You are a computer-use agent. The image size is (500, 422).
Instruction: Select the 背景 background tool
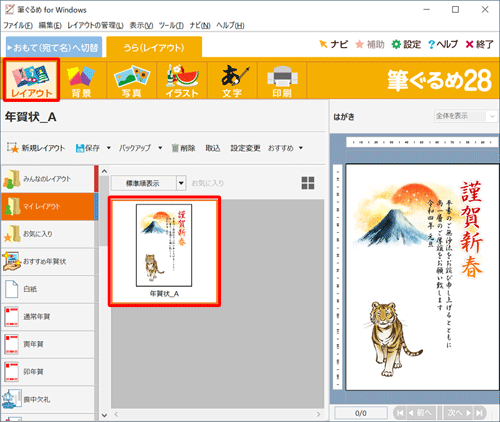coord(81,81)
